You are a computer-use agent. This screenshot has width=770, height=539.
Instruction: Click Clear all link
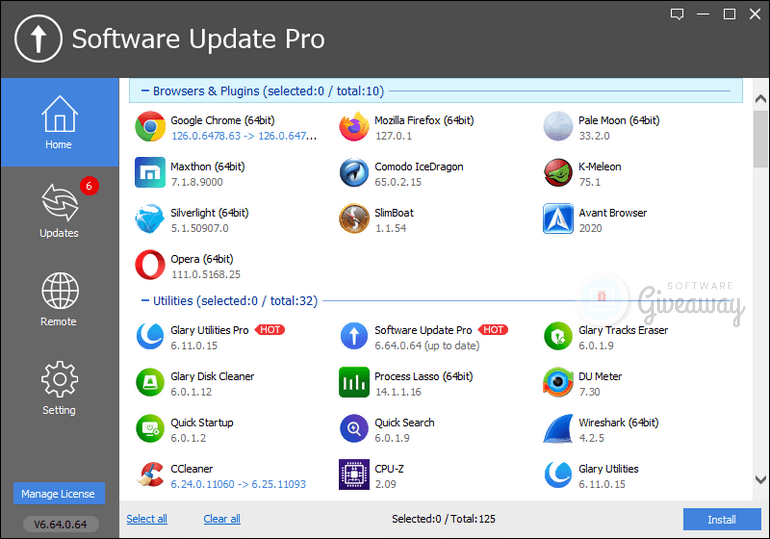coord(222,519)
